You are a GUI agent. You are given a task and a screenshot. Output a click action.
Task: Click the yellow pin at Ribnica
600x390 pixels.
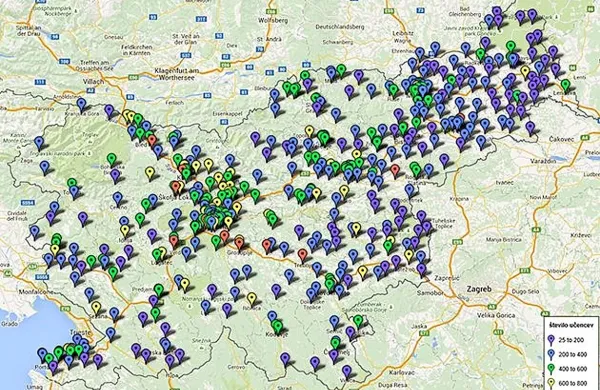[251, 299]
